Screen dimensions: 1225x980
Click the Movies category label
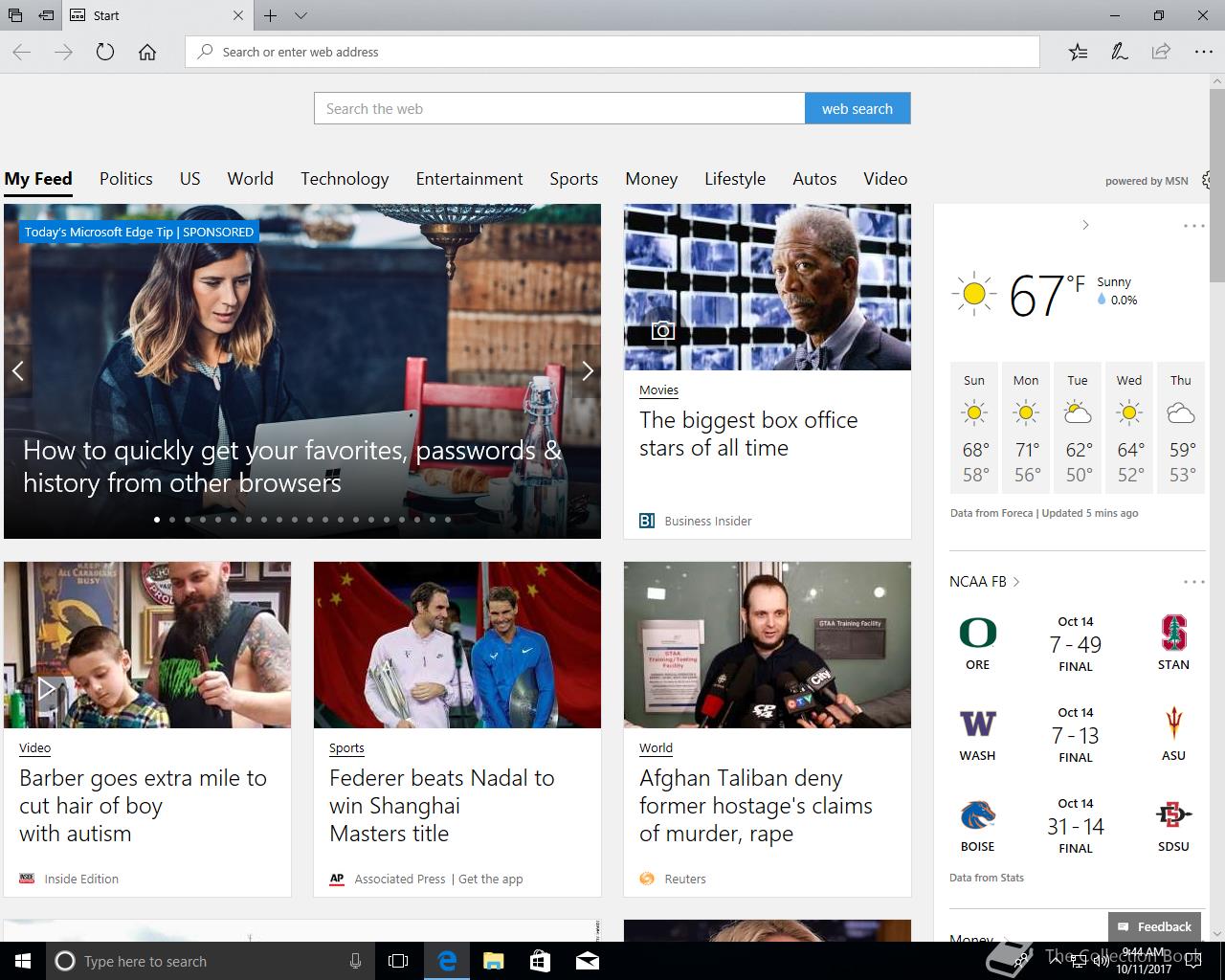coord(658,390)
